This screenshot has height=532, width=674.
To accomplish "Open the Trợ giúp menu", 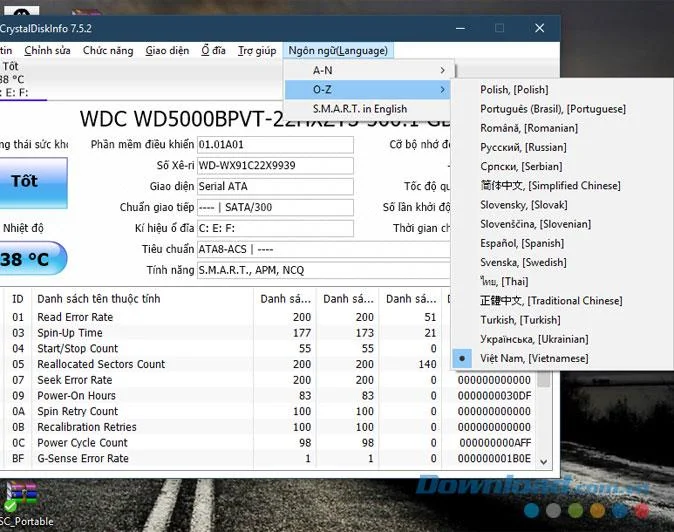I will point(257,51).
